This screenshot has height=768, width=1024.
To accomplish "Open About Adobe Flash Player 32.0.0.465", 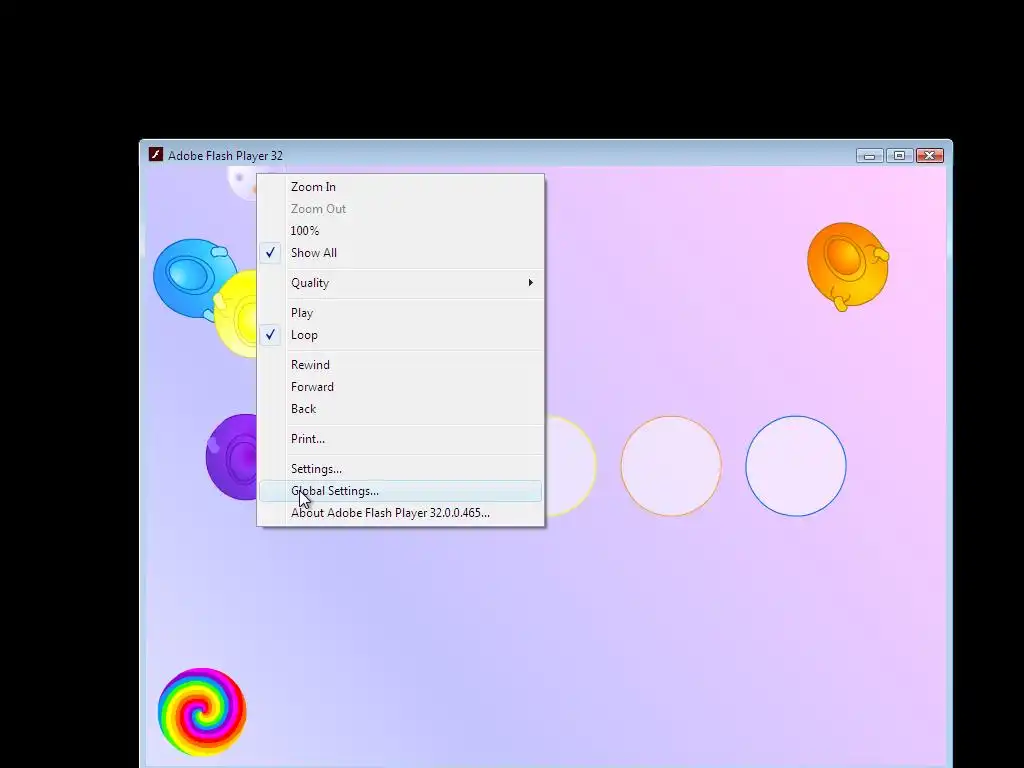I will (400, 513).
